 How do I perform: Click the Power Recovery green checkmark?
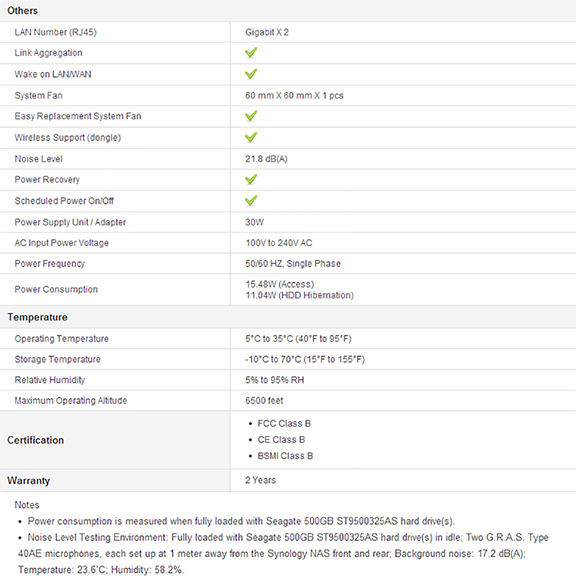(251, 179)
